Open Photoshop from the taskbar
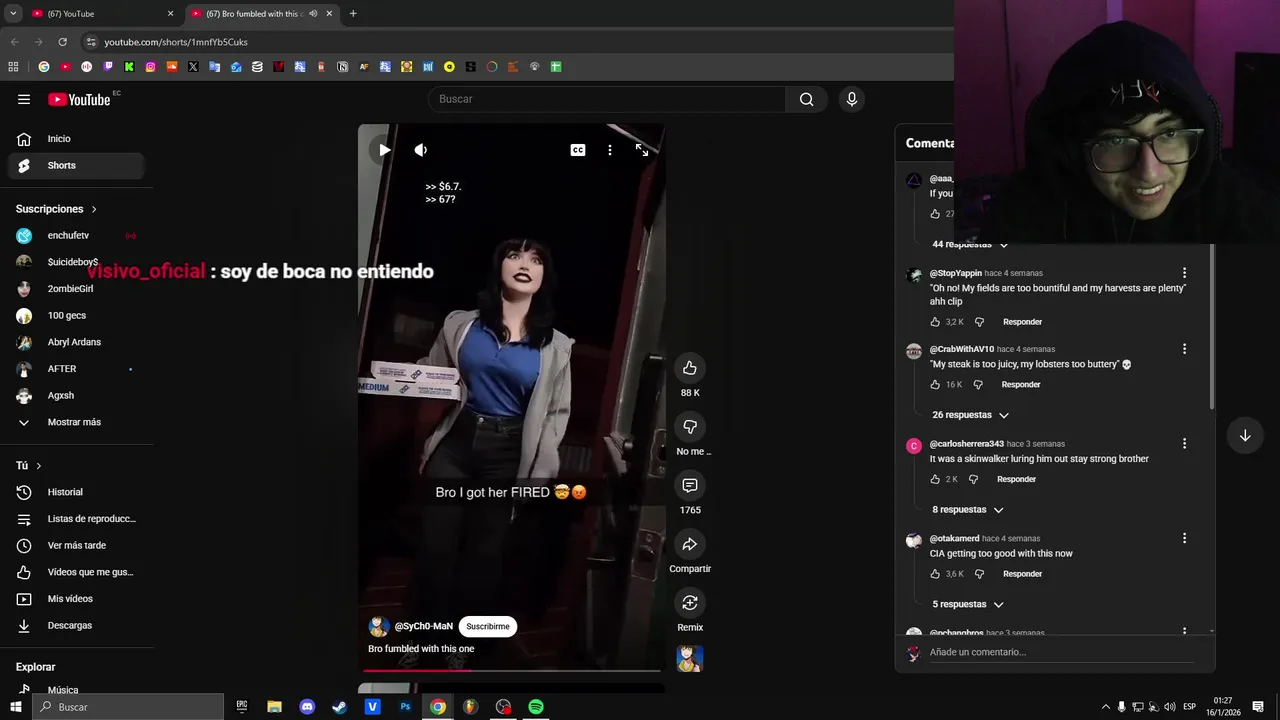Image resolution: width=1280 pixels, height=720 pixels. pyautogui.click(x=405, y=707)
